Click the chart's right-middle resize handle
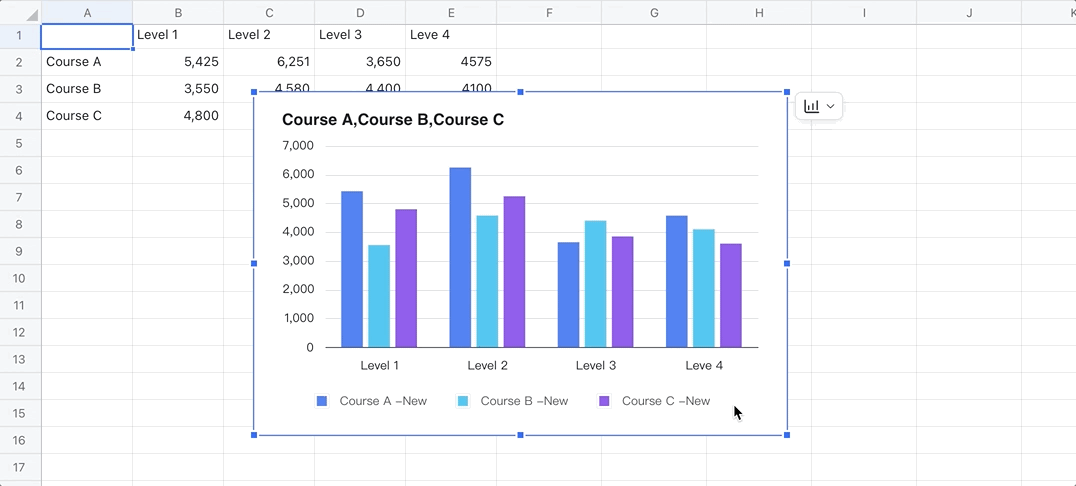Image resolution: width=1076 pixels, height=486 pixels. (x=787, y=263)
